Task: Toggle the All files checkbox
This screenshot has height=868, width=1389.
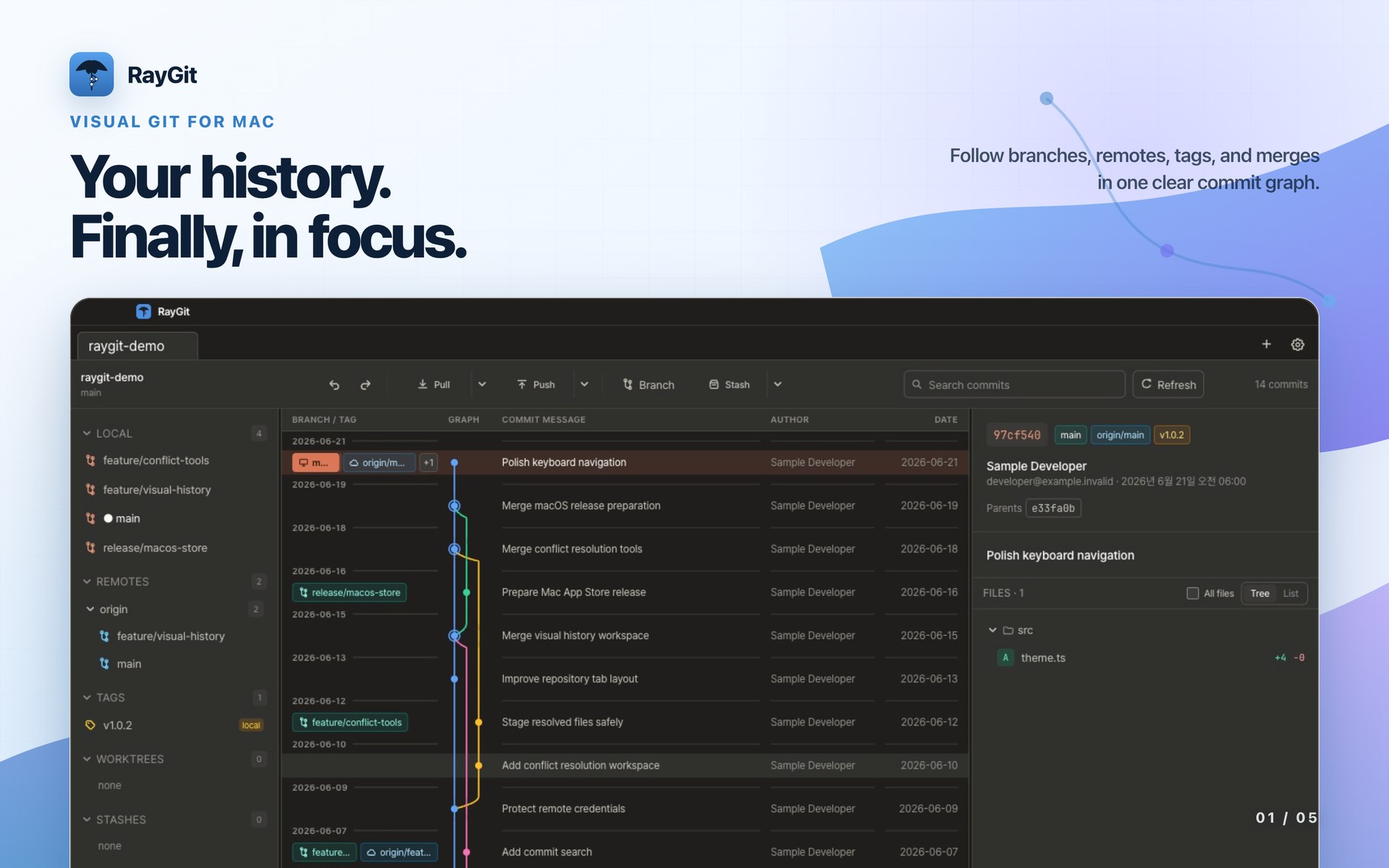Action: pyautogui.click(x=1192, y=593)
